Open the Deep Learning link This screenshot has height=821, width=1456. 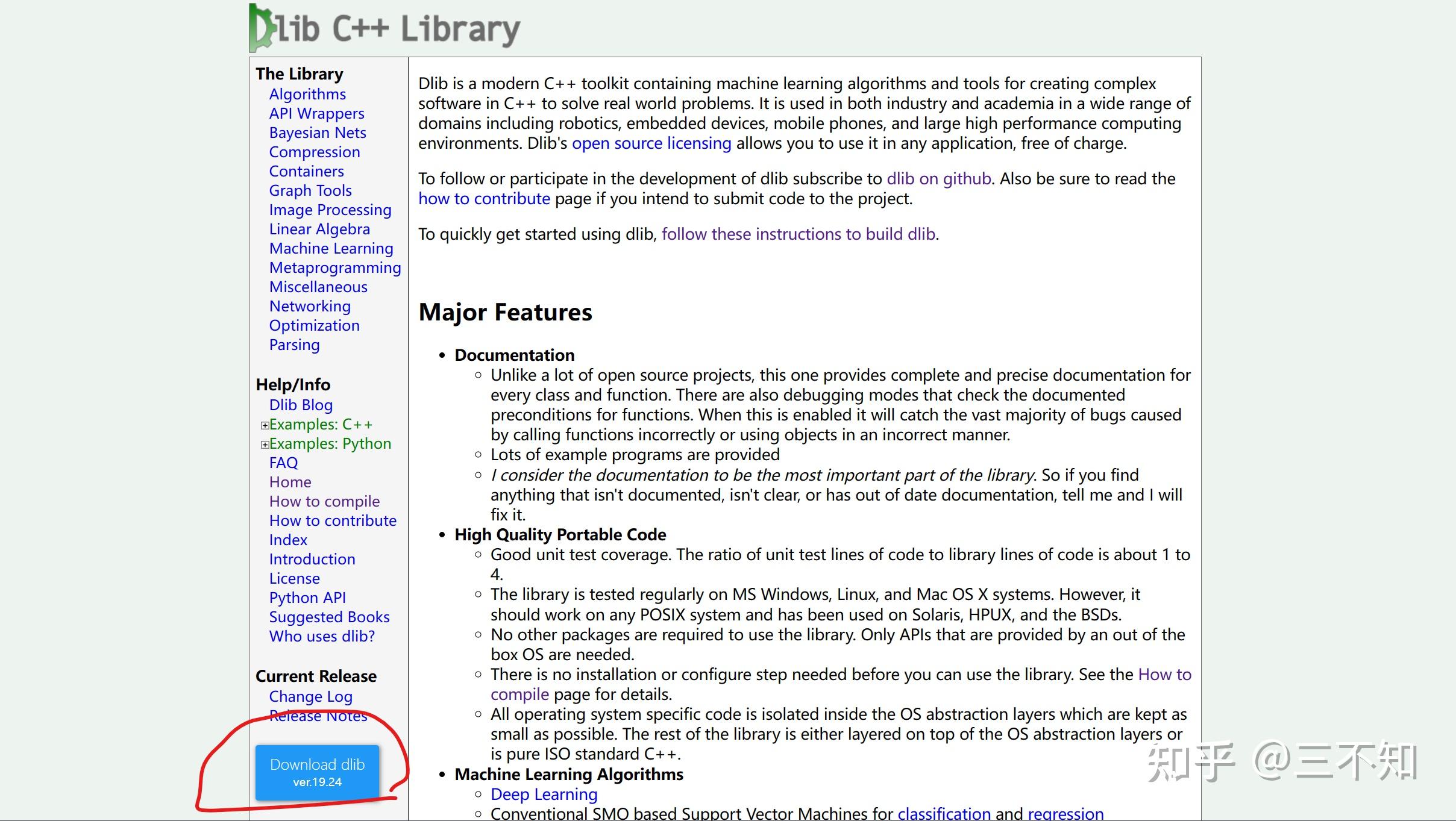point(544,794)
